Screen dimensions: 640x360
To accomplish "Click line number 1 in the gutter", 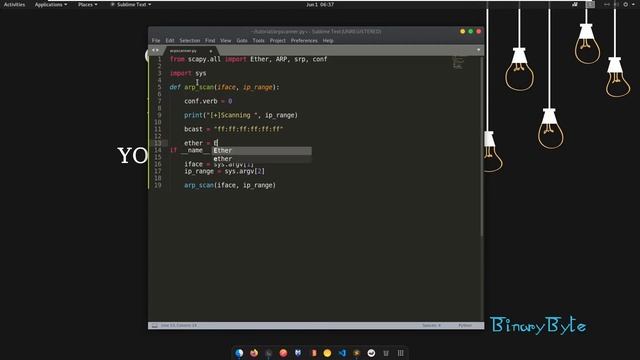I will click(x=159, y=60).
